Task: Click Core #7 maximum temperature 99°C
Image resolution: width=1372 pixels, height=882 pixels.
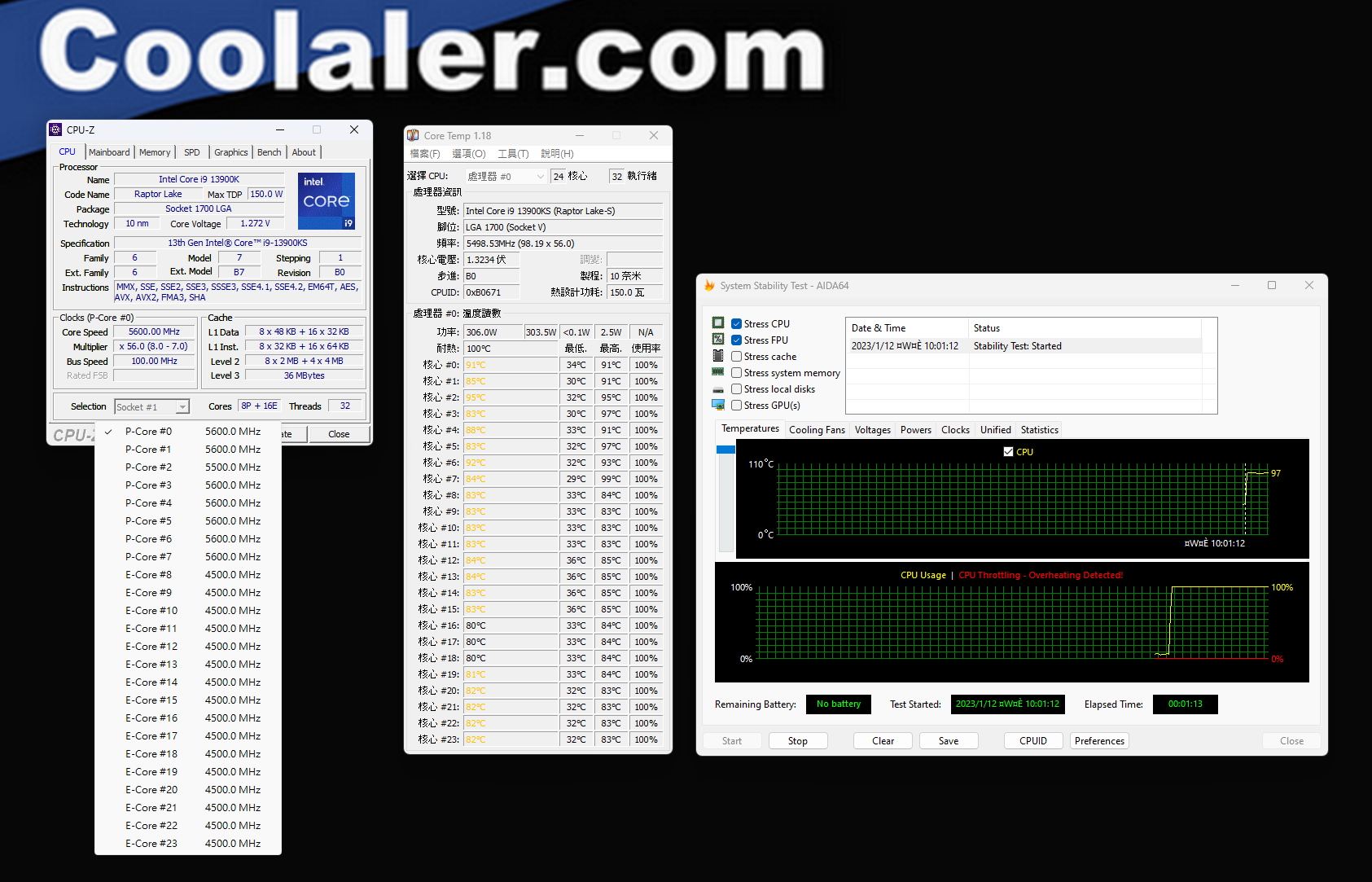Action: point(611,479)
